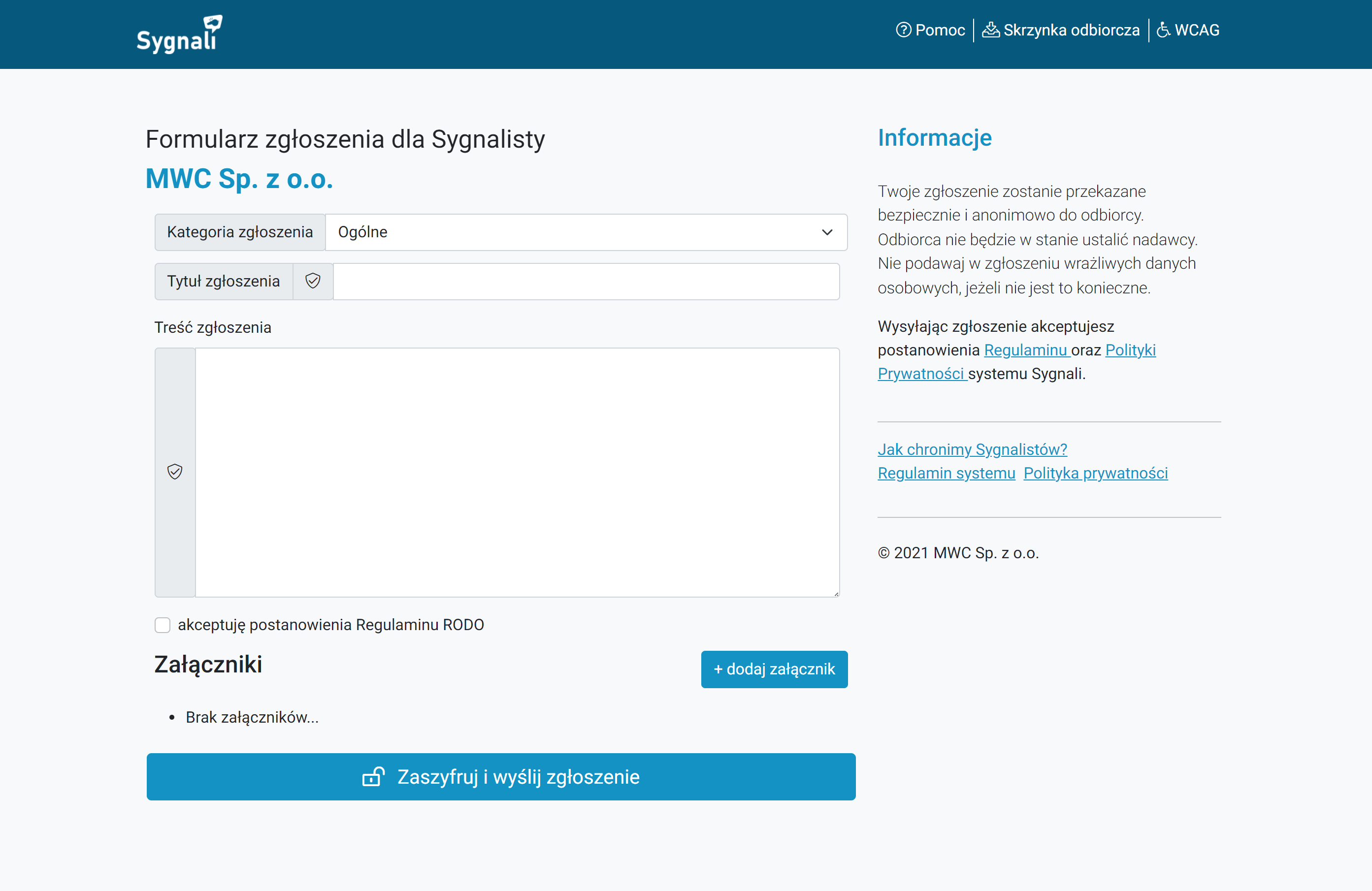Click the wheelchair accessibility icon
The width and height of the screenshot is (1372, 891).
tap(1163, 30)
